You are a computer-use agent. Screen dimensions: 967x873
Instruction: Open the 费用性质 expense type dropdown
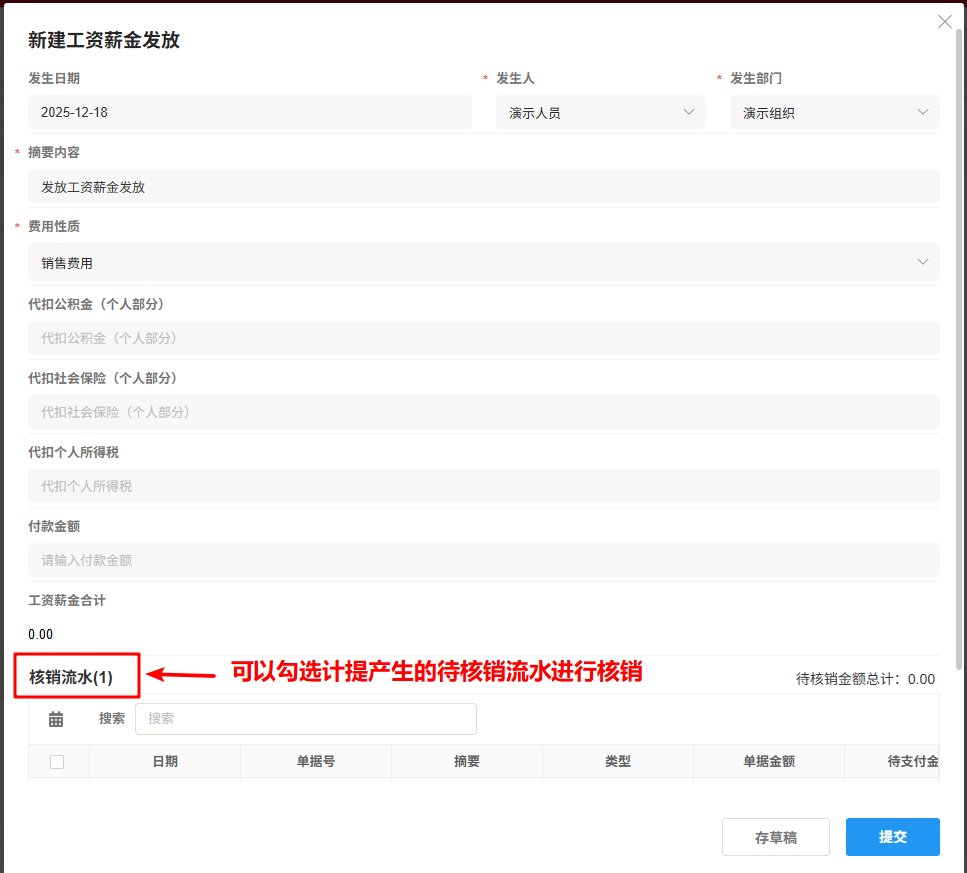point(484,262)
